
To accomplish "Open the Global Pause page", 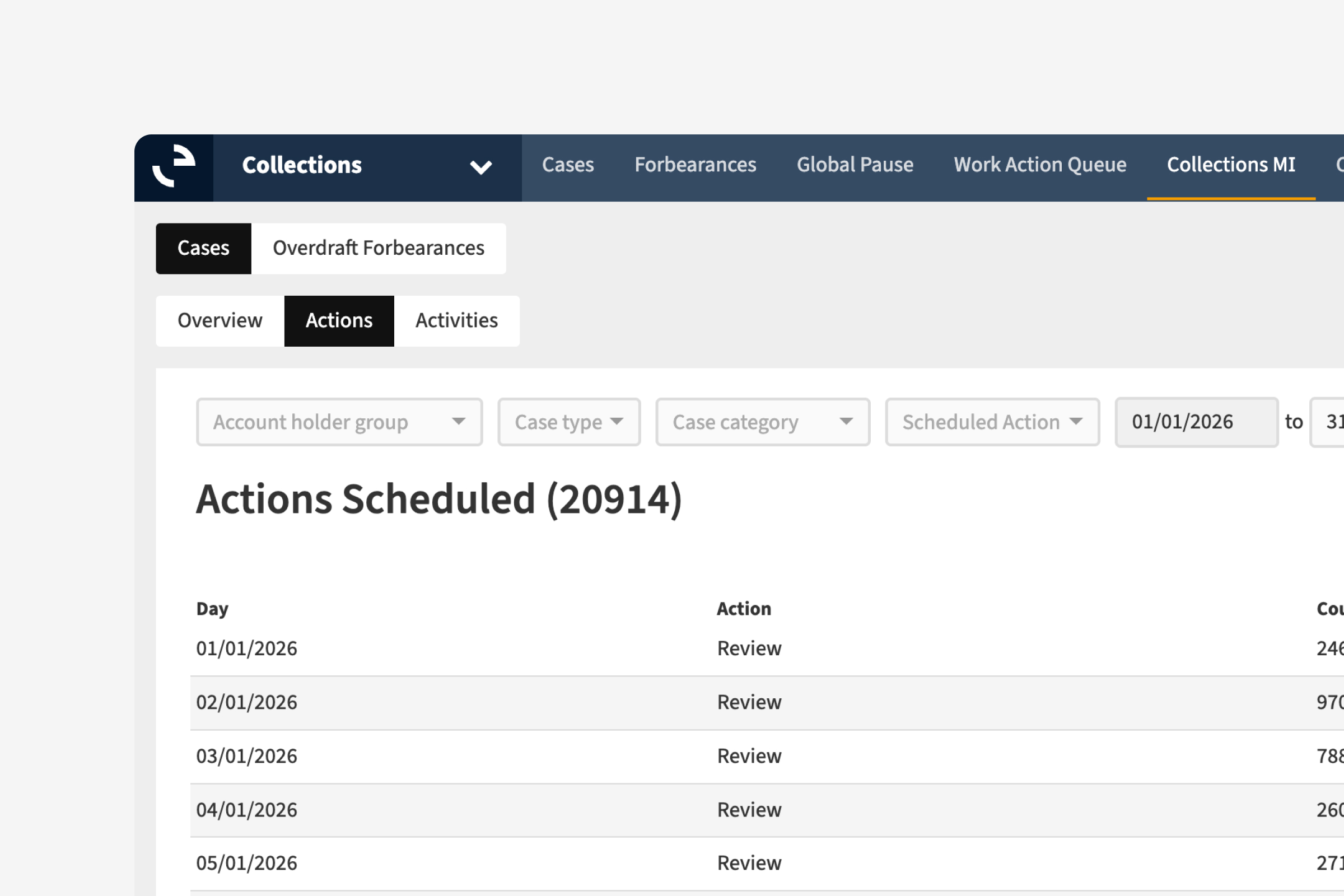I will point(855,165).
